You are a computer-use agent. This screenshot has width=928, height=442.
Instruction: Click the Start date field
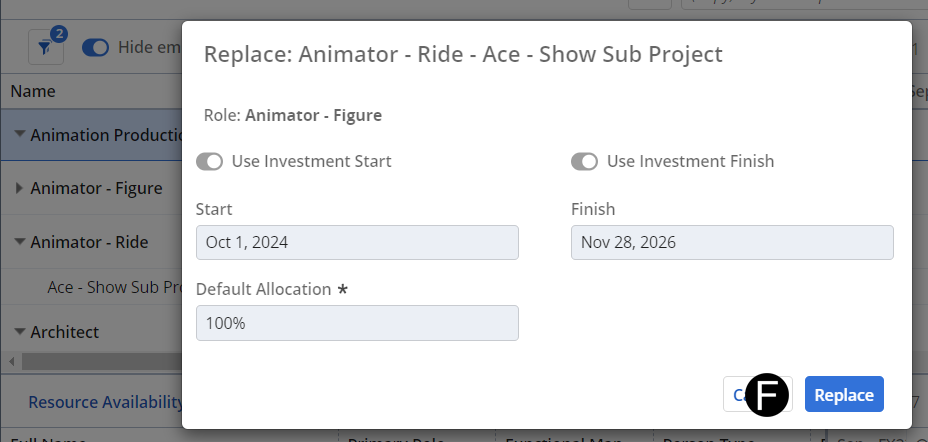tap(357, 243)
